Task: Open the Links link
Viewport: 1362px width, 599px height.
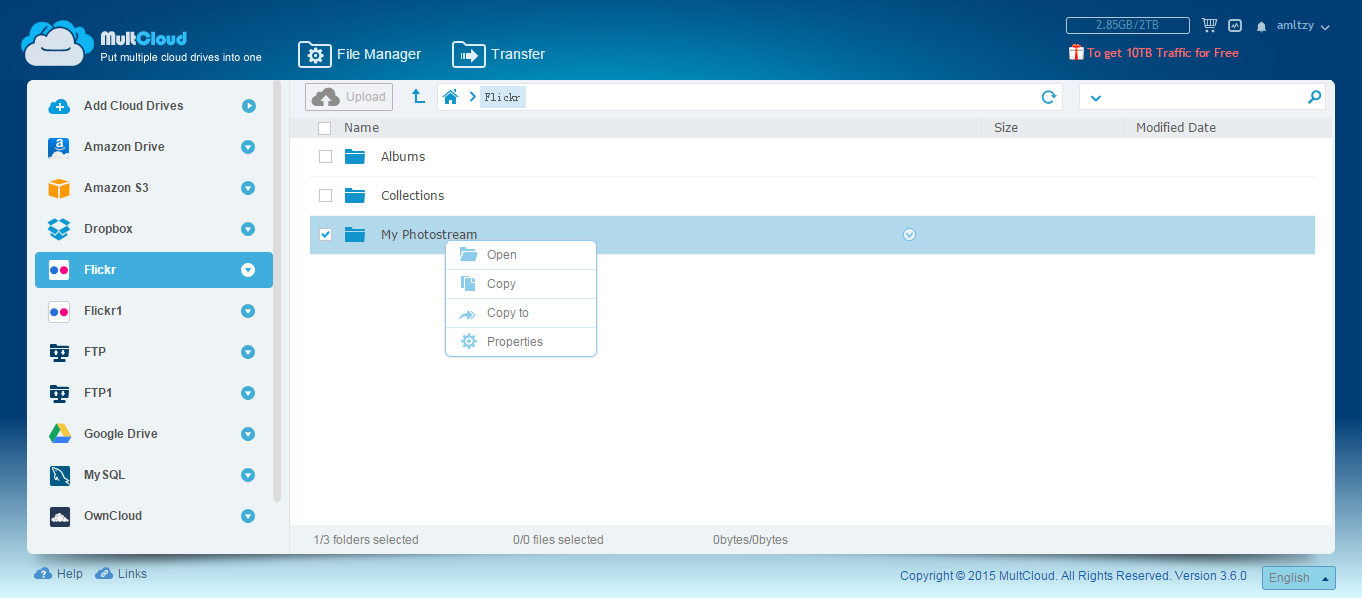Action: pos(132,574)
